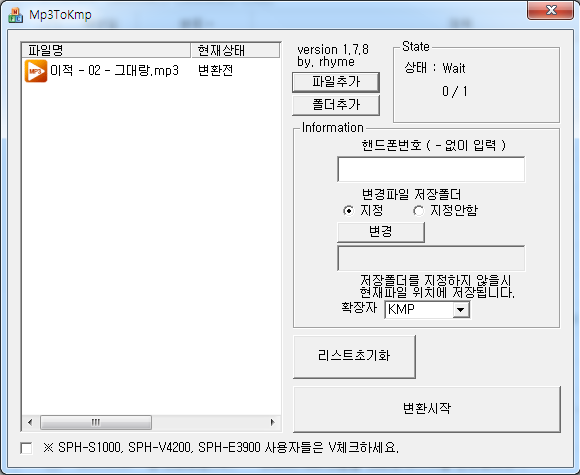The height and width of the screenshot is (475, 580).
Task: Sort by the 현재상태 column header
Action: click(x=235, y=50)
